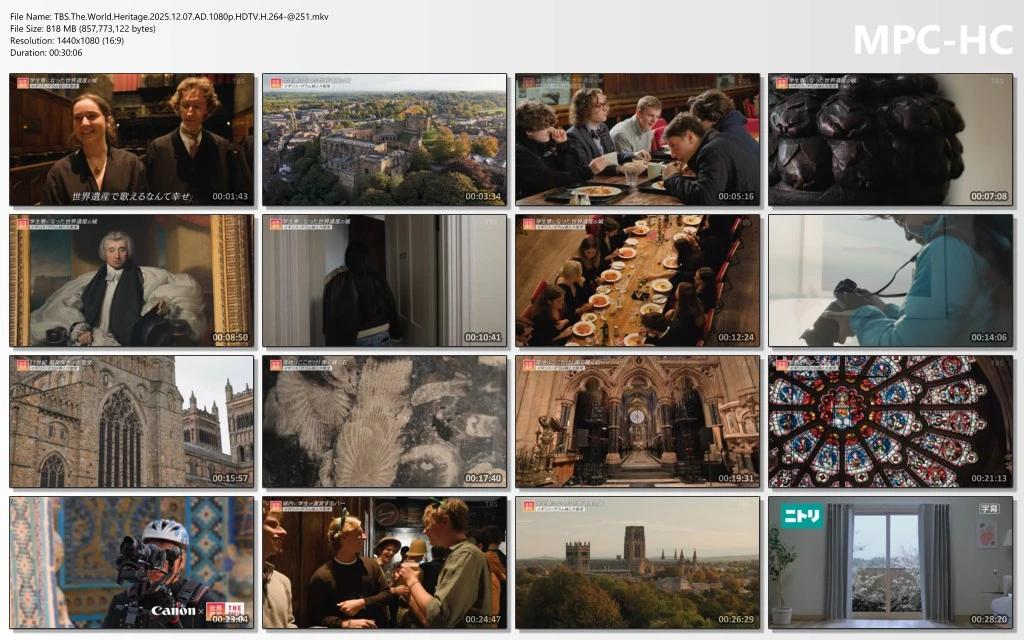Click the Canon logo on the cameraman thumbnail

(x=172, y=610)
